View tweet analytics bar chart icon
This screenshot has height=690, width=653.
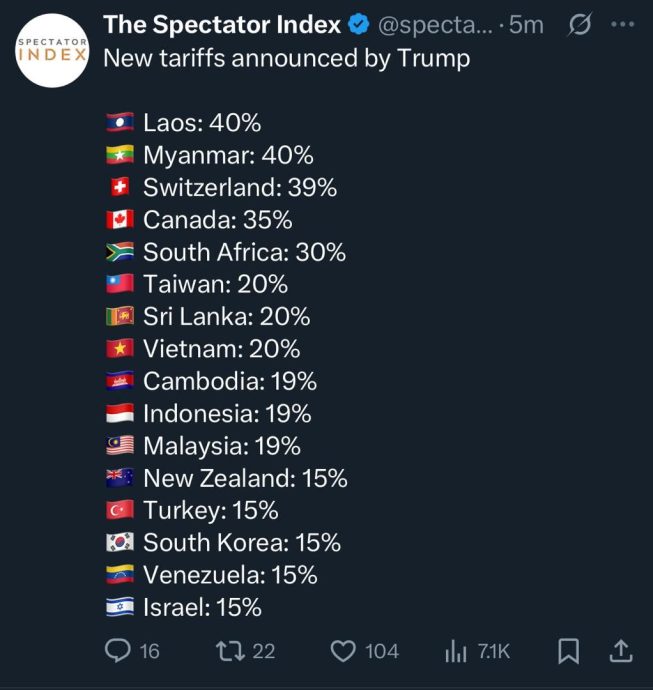(455, 651)
